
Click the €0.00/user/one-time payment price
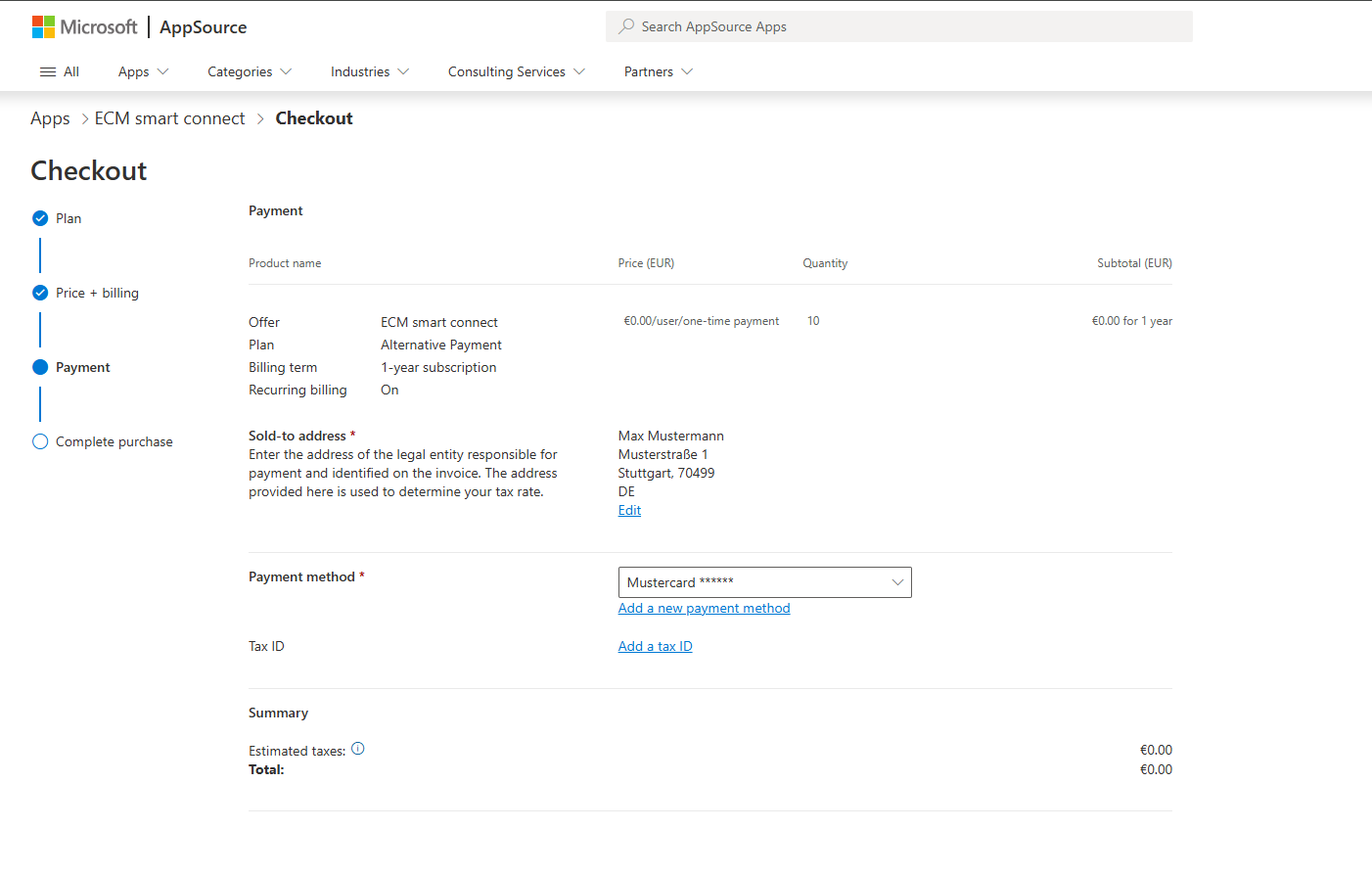pos(702,321)
